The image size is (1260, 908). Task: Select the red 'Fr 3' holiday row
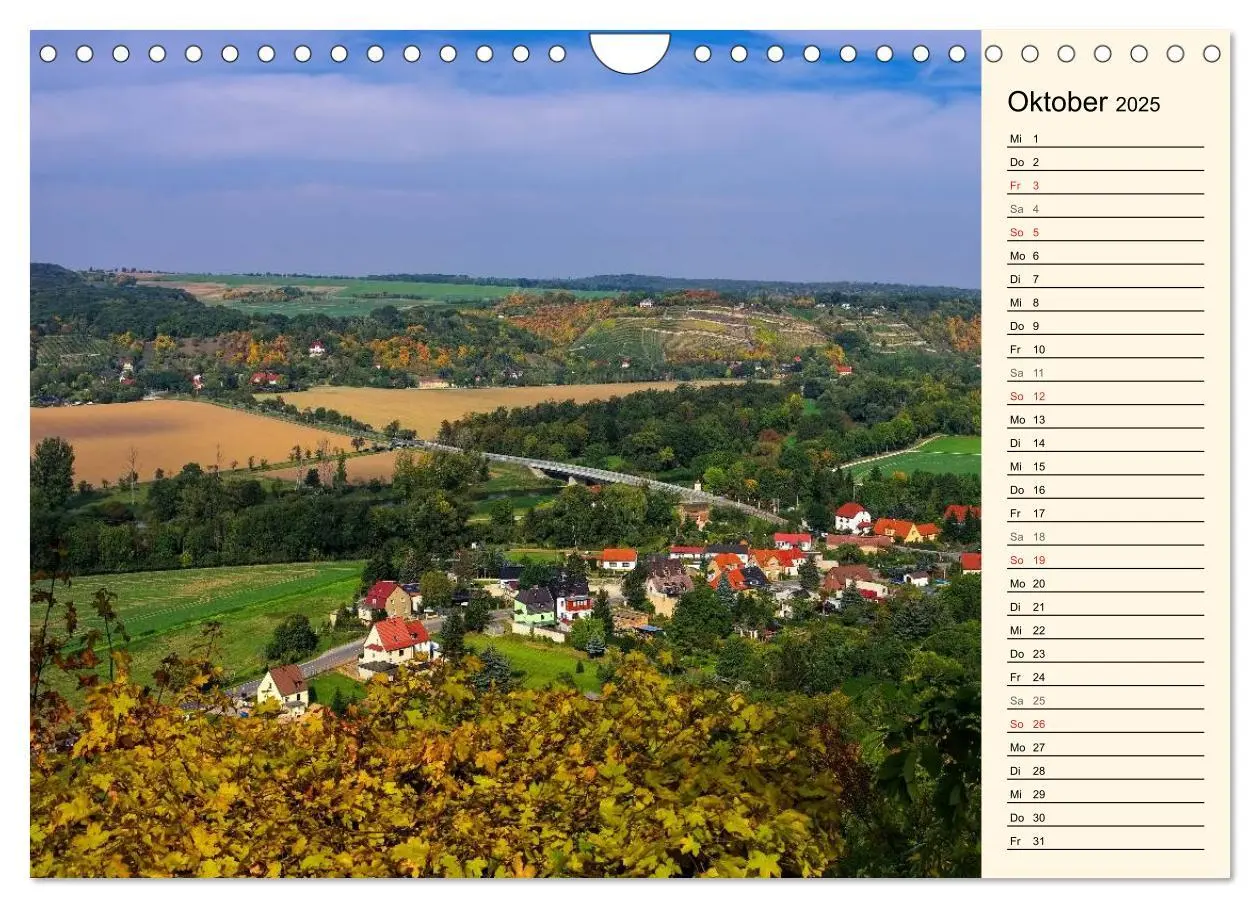click(1105, 185)
